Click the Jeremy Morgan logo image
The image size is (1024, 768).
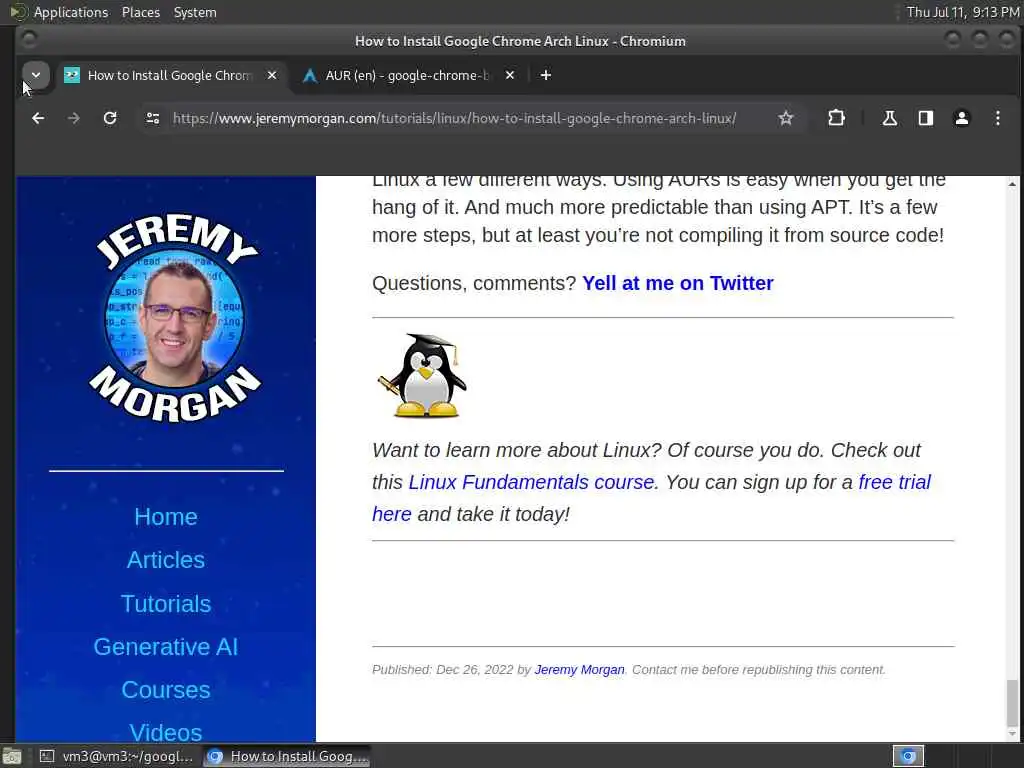pyautogui.click(x=175, y=318)
